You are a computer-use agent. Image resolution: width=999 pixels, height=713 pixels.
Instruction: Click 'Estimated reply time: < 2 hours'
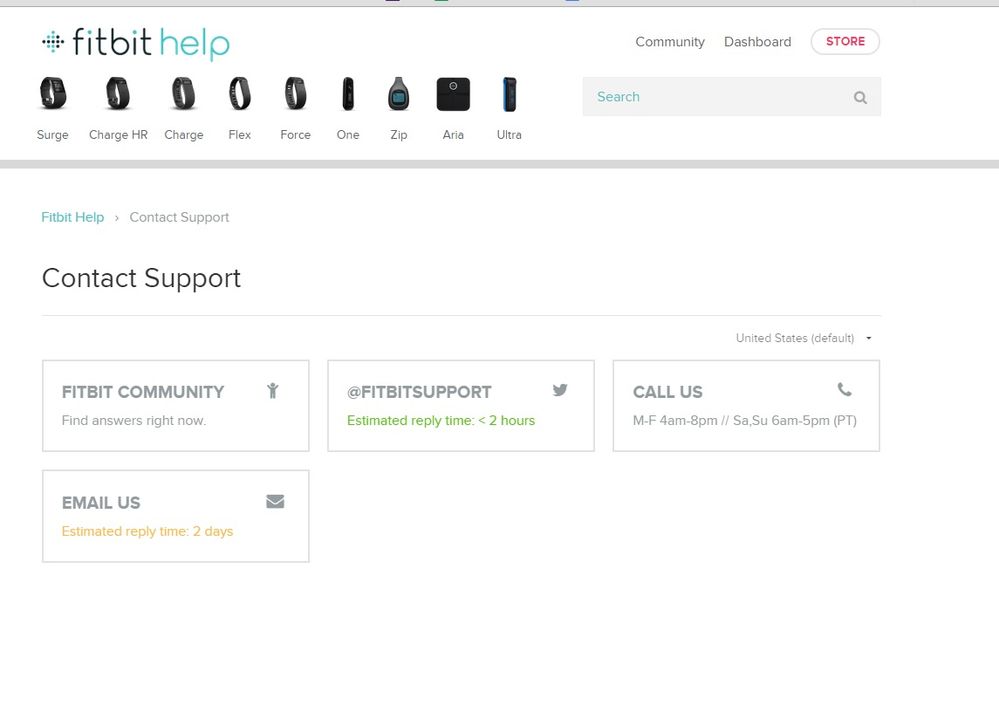click(x=441, y=421)
